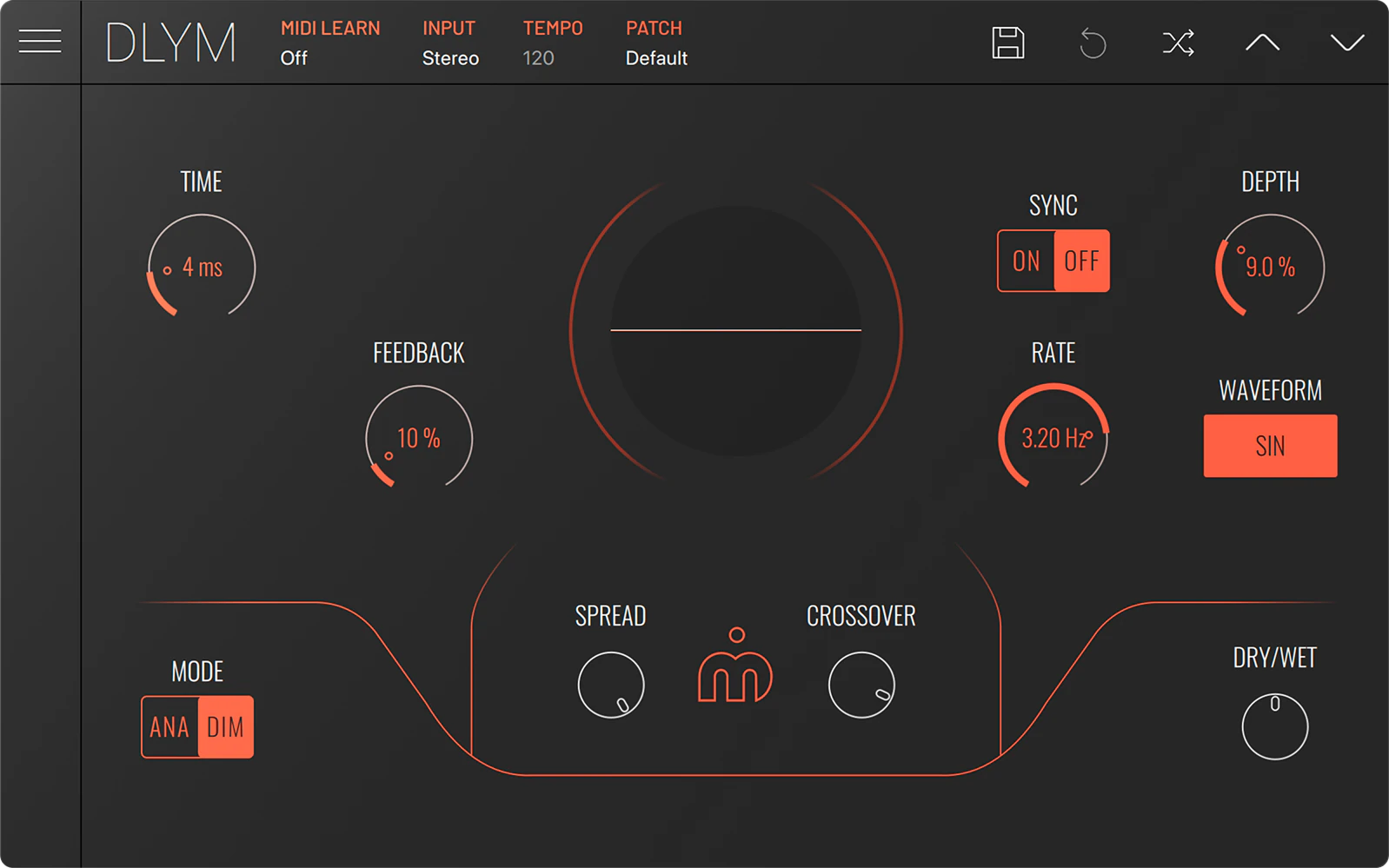Turn Sync ON

(1026, 261)
